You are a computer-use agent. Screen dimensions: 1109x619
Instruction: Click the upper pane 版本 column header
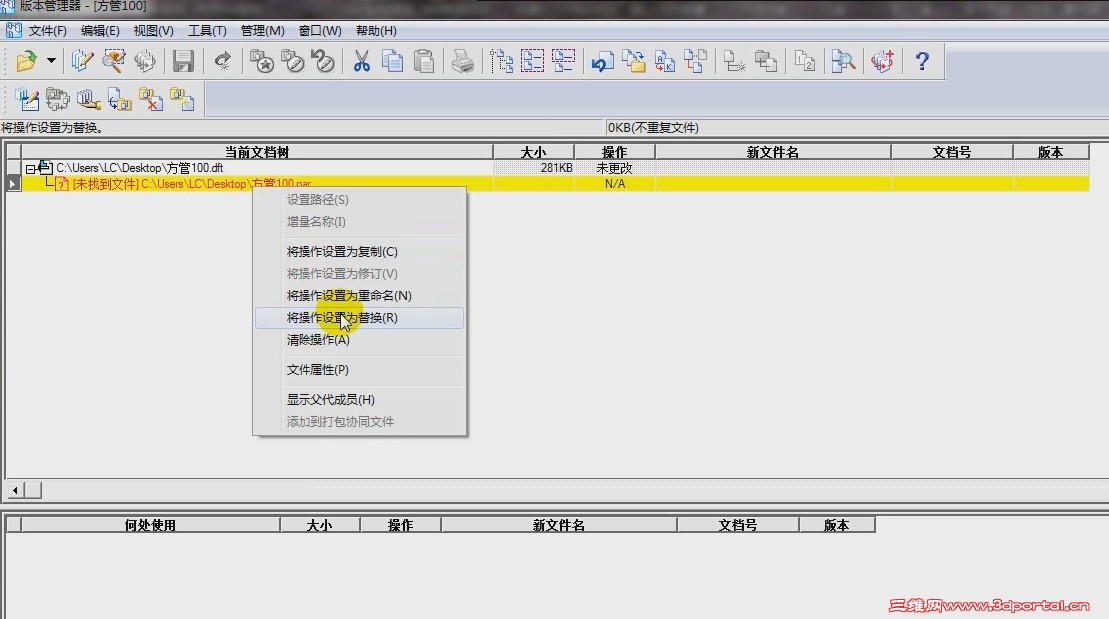1051,152
